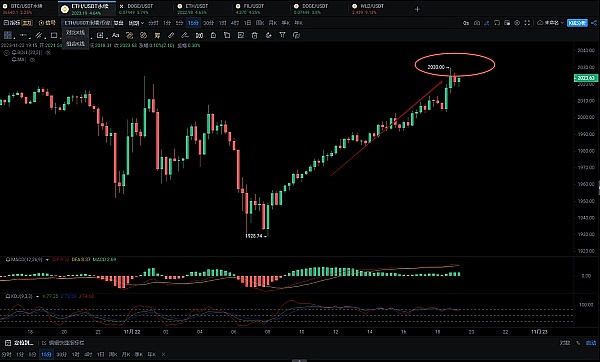Viewport: 600px width, 362px height.
Task: Click the blue K-line analysis button
Action: click(577, 23)
